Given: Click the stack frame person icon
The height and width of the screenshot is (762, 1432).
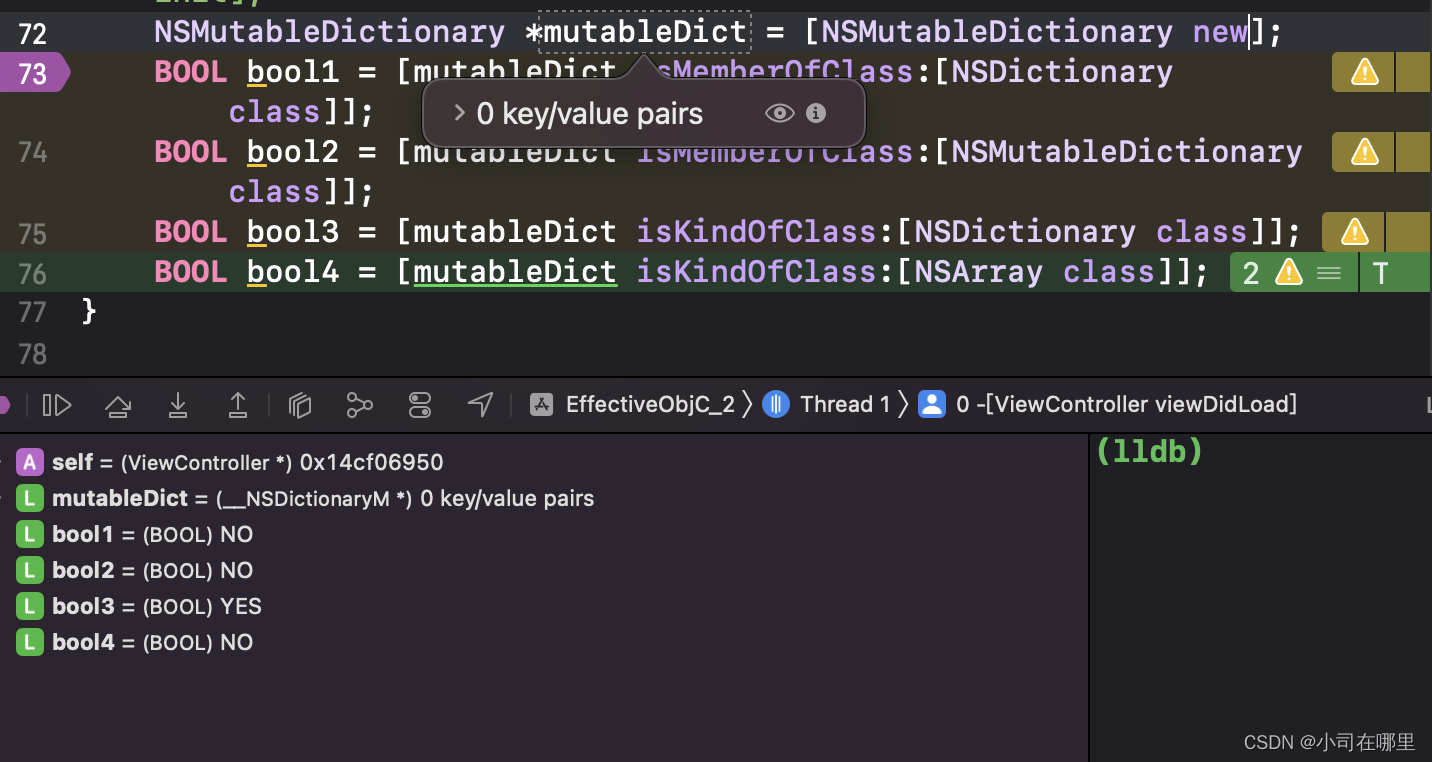Looking at the screenshot, I should pos(932,405).
